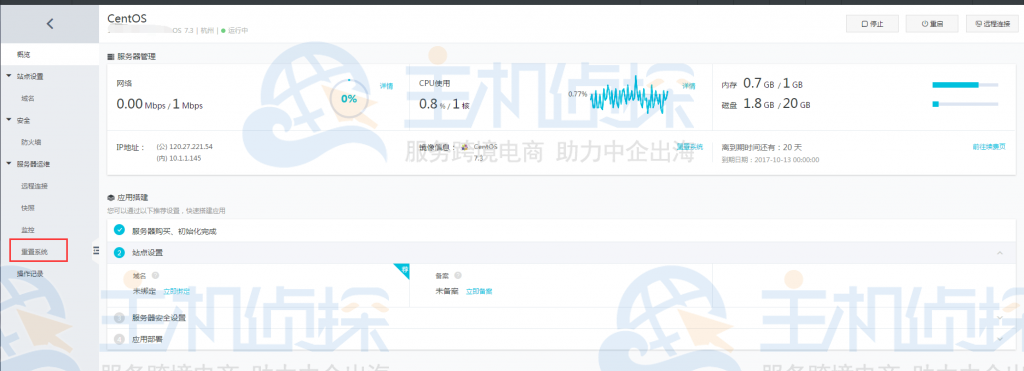The height and width of the screenshot is (371, 1024).
Task: Open 详情 link for 网络
Action: (387, 86)
